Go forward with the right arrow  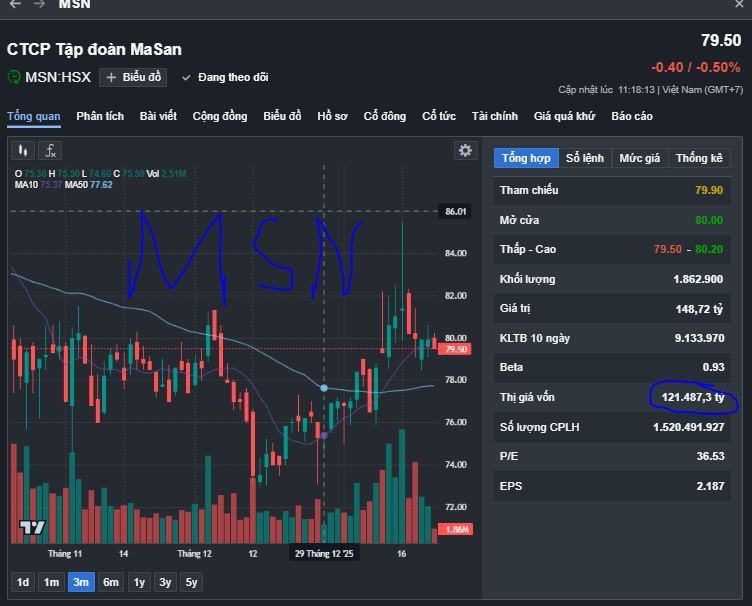coord(39,4)
